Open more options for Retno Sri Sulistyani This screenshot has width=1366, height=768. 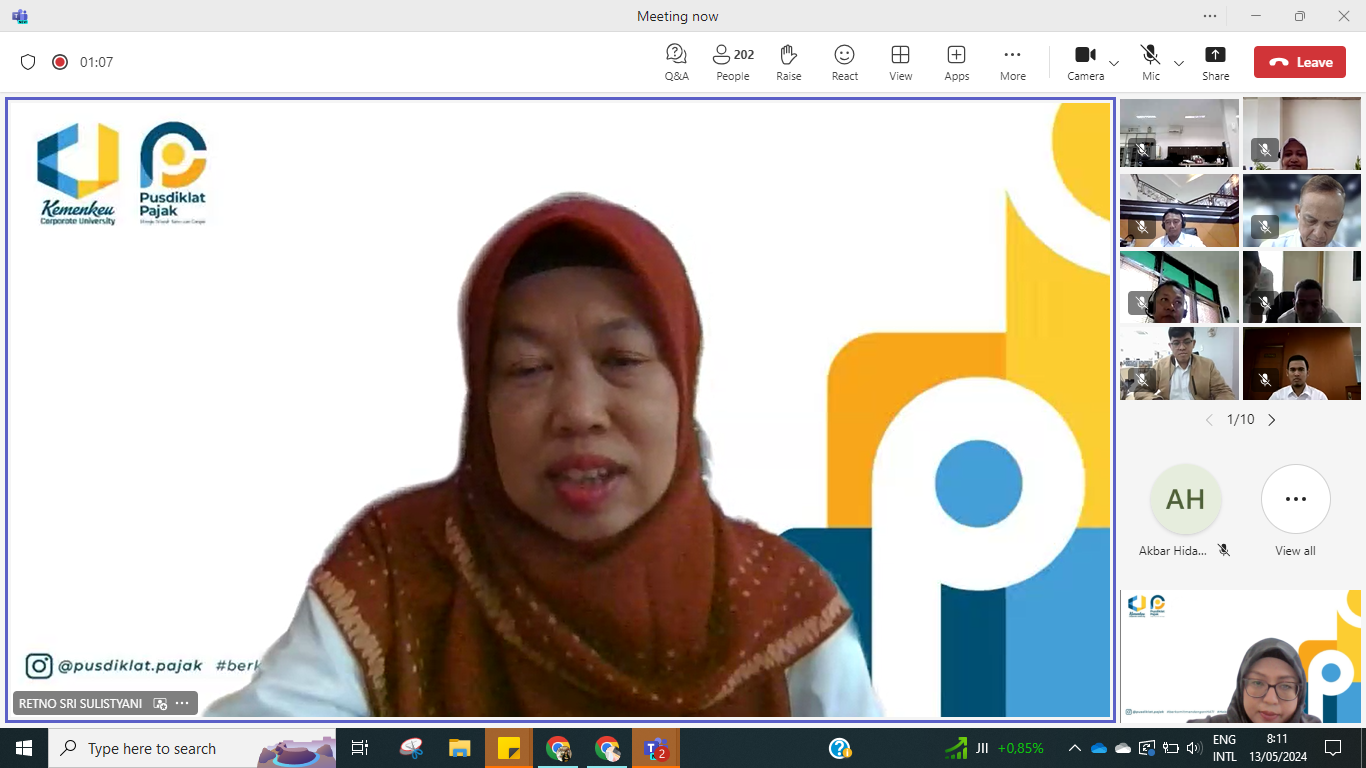(x=183, y=703)
